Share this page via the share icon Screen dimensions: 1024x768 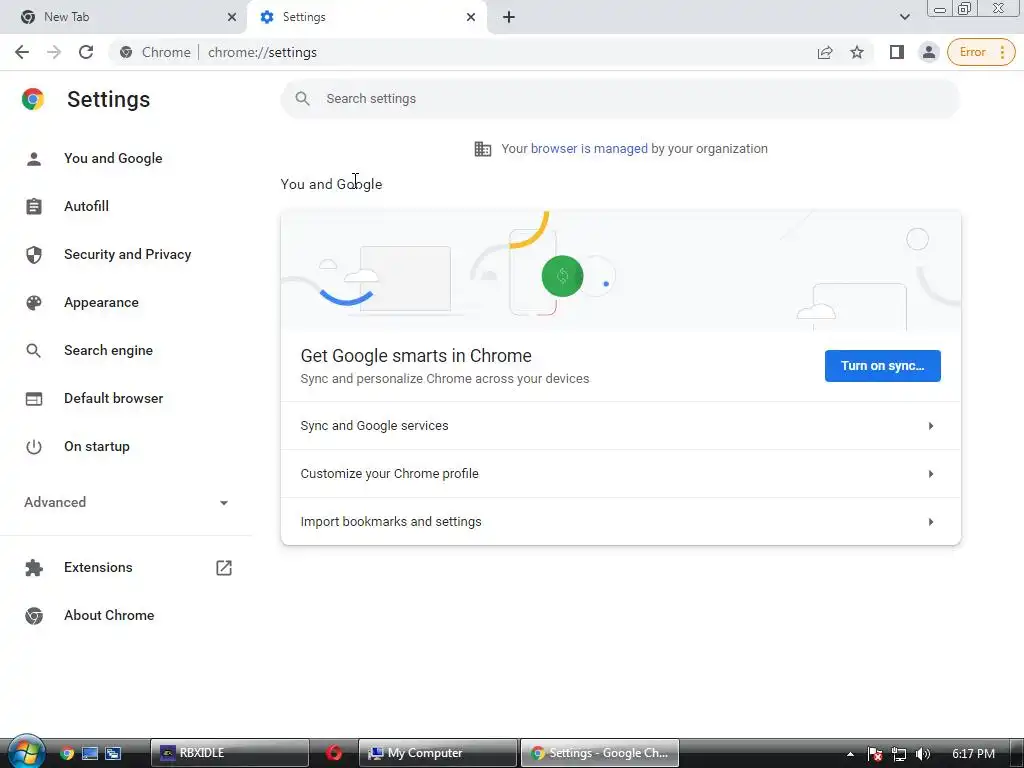pyautogui.click(x=825, y=52)
